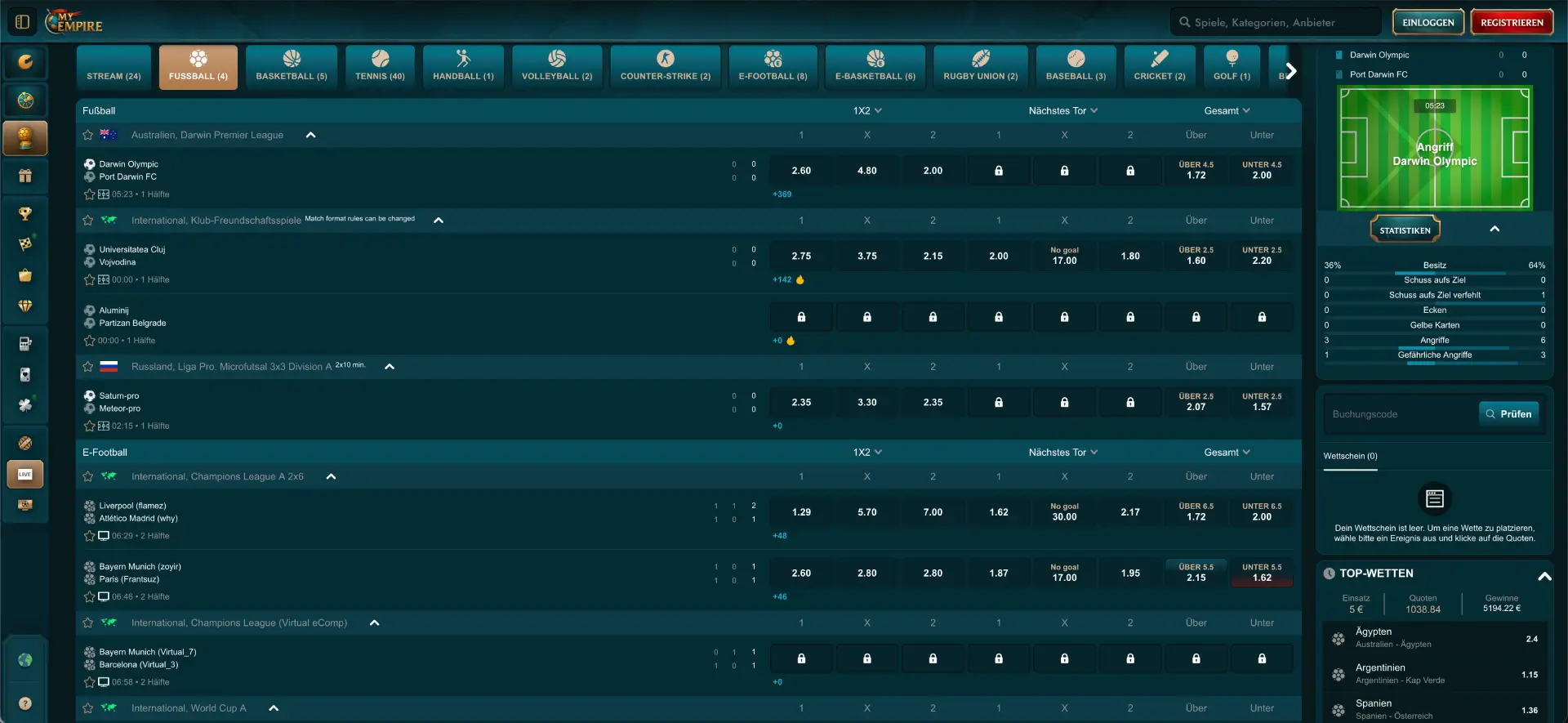Click the clock icon beside TOP-WETTEN
Screen dimensions: 1568x723
click(x=1330, y=573)
